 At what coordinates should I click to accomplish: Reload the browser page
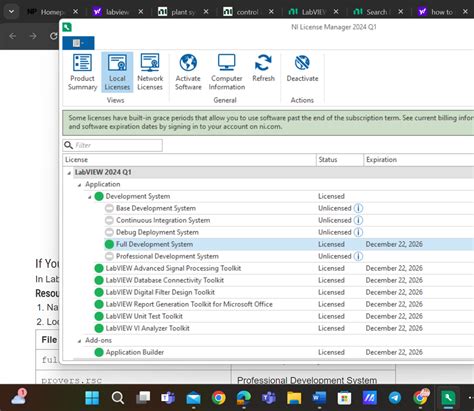click(53, 36)
